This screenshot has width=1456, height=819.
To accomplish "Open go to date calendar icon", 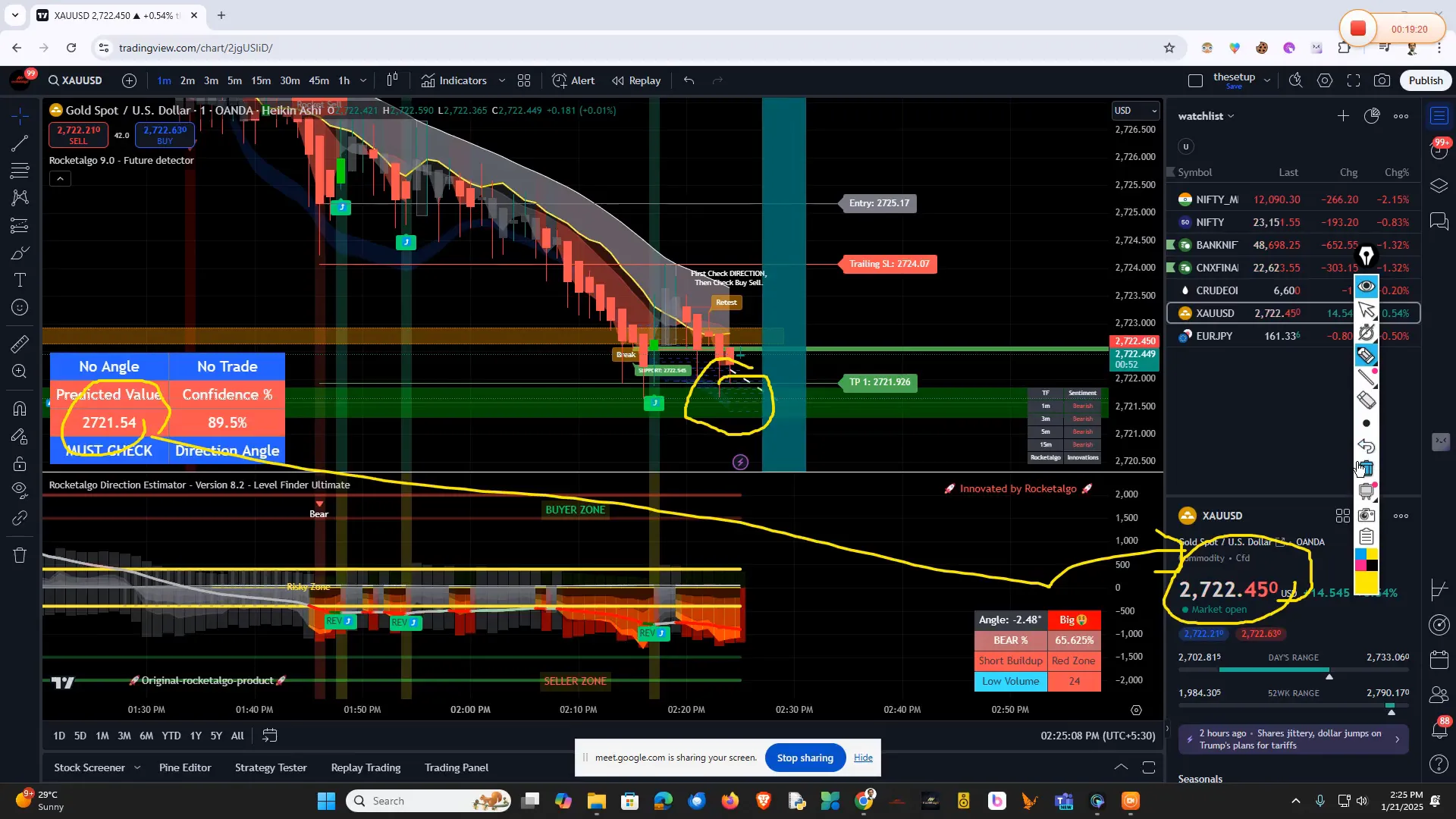I will pos(270,736).
